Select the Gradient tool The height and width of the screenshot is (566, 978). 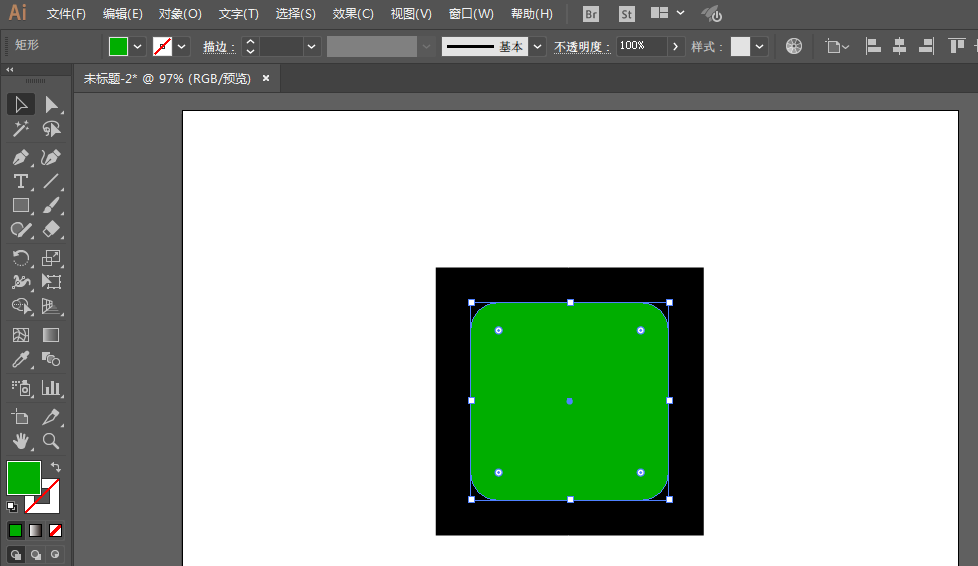pos(51,335)
